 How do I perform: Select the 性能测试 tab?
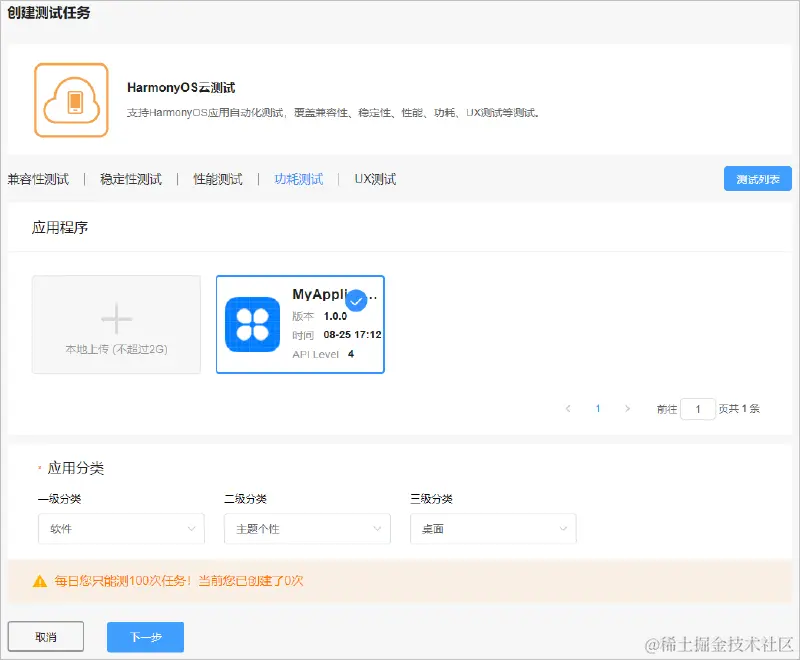click(x=216, y=178)
